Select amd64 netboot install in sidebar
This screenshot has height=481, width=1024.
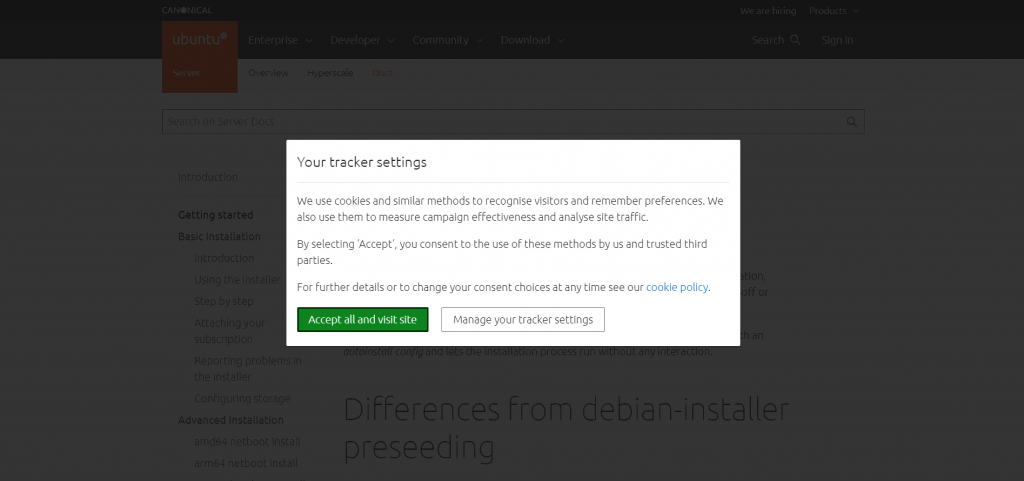247,442
